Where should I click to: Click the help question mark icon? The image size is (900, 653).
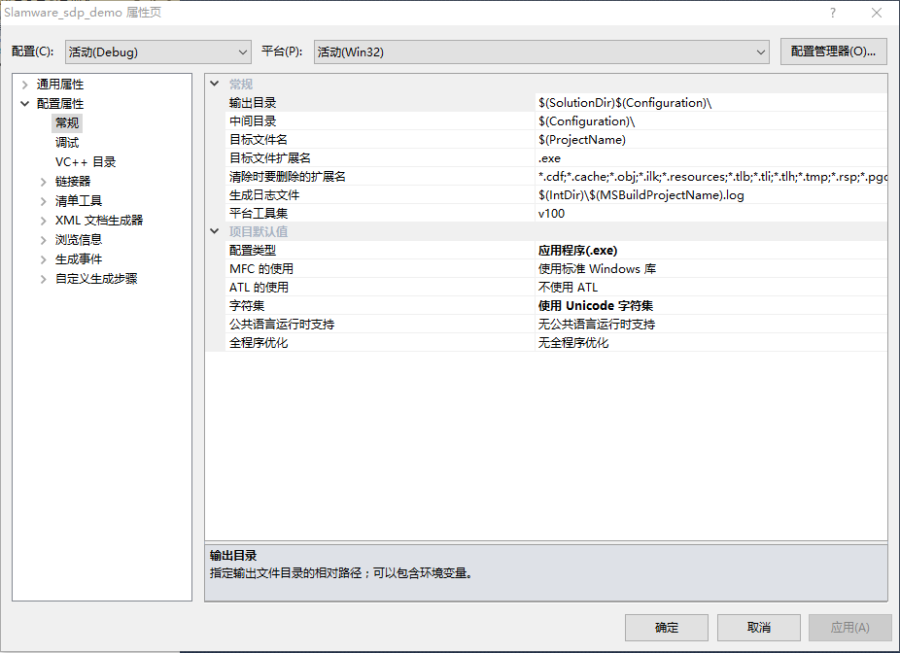pyautogui.click(x=833, y=11)
